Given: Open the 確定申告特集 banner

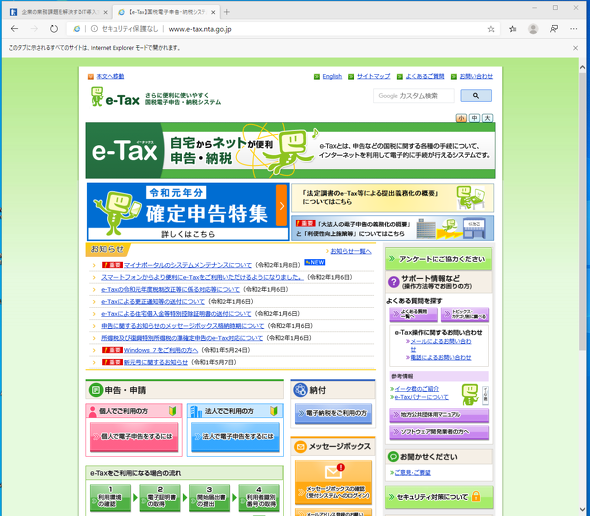Looking at the screenshot, I should (188, 212).
